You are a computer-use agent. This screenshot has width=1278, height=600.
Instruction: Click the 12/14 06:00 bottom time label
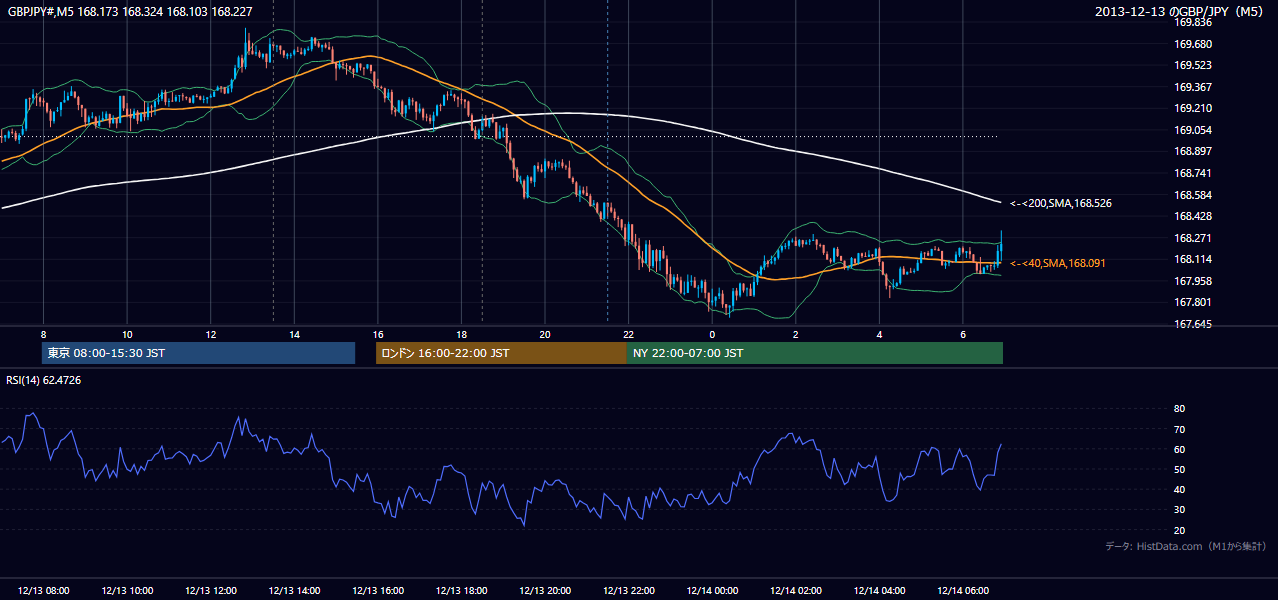tap(963, 591)
